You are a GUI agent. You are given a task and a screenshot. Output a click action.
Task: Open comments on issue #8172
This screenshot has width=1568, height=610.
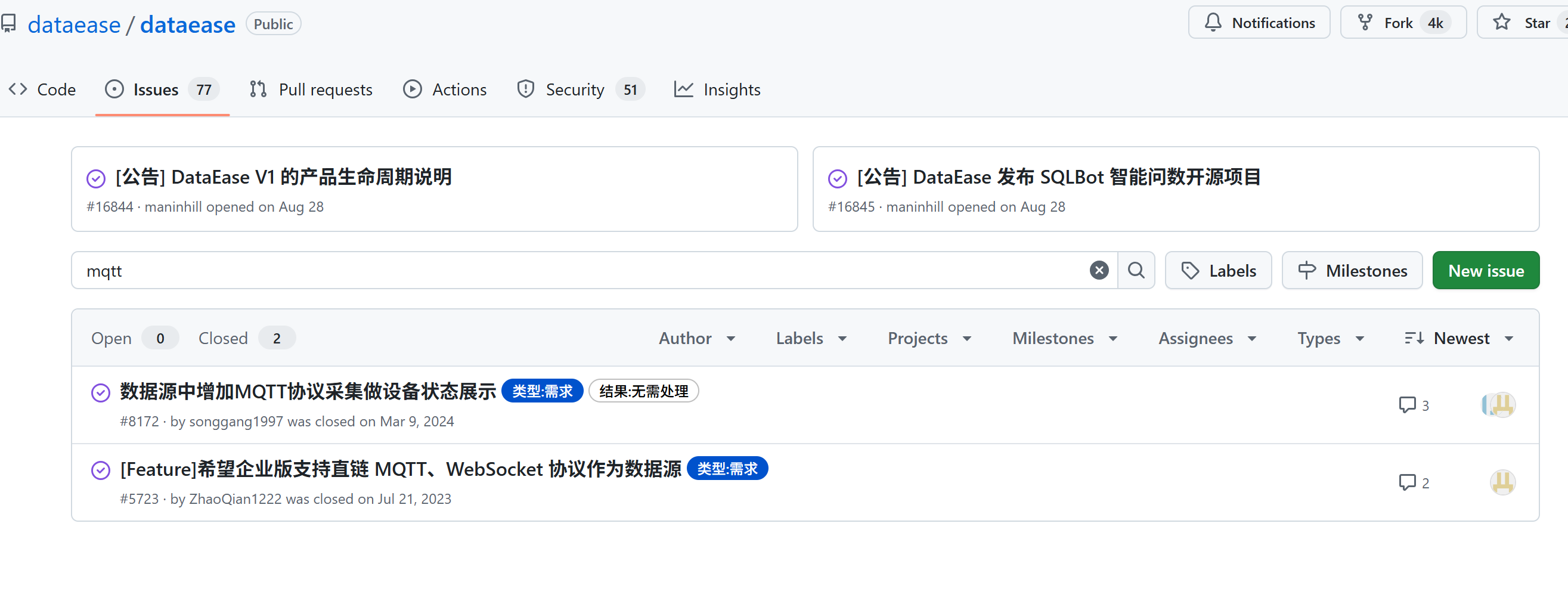[x=1414, y=405]
